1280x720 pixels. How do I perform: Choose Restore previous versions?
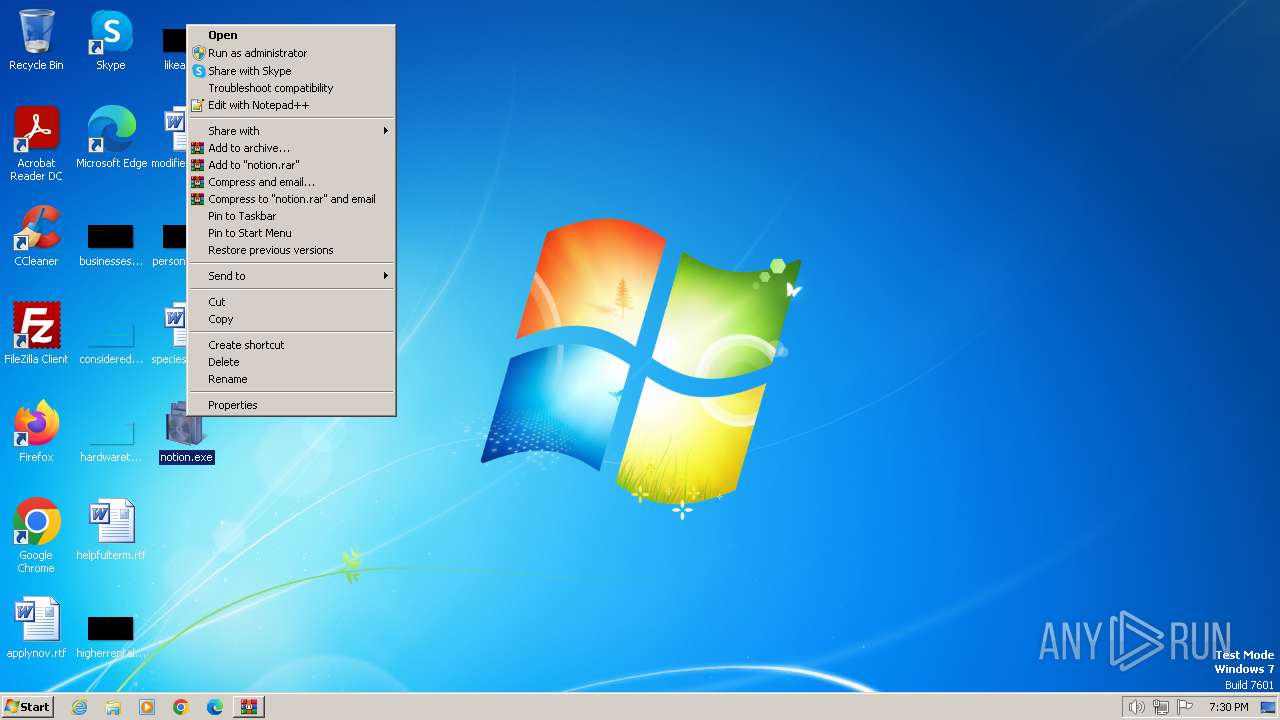(291, 250)
